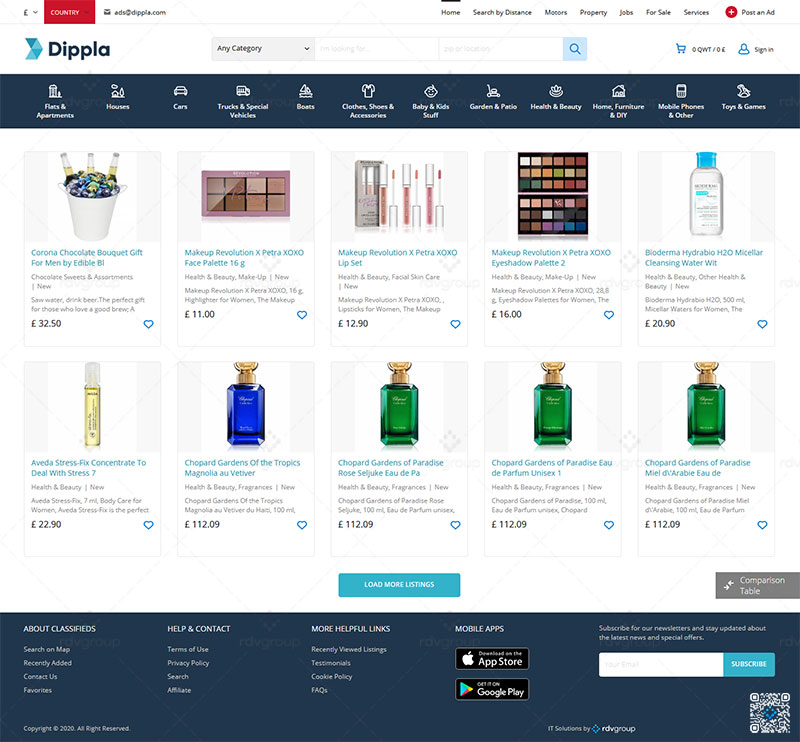Download from the App Store badge
The width and height of the screenshot is (800, 742).
(x=492, y=659)
